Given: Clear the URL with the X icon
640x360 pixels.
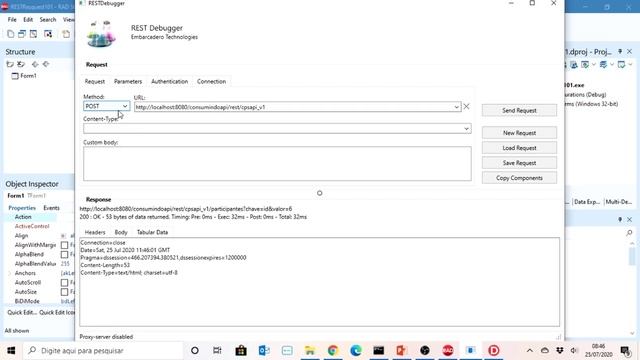Looking at the screenshot, I should click(466, 107).
